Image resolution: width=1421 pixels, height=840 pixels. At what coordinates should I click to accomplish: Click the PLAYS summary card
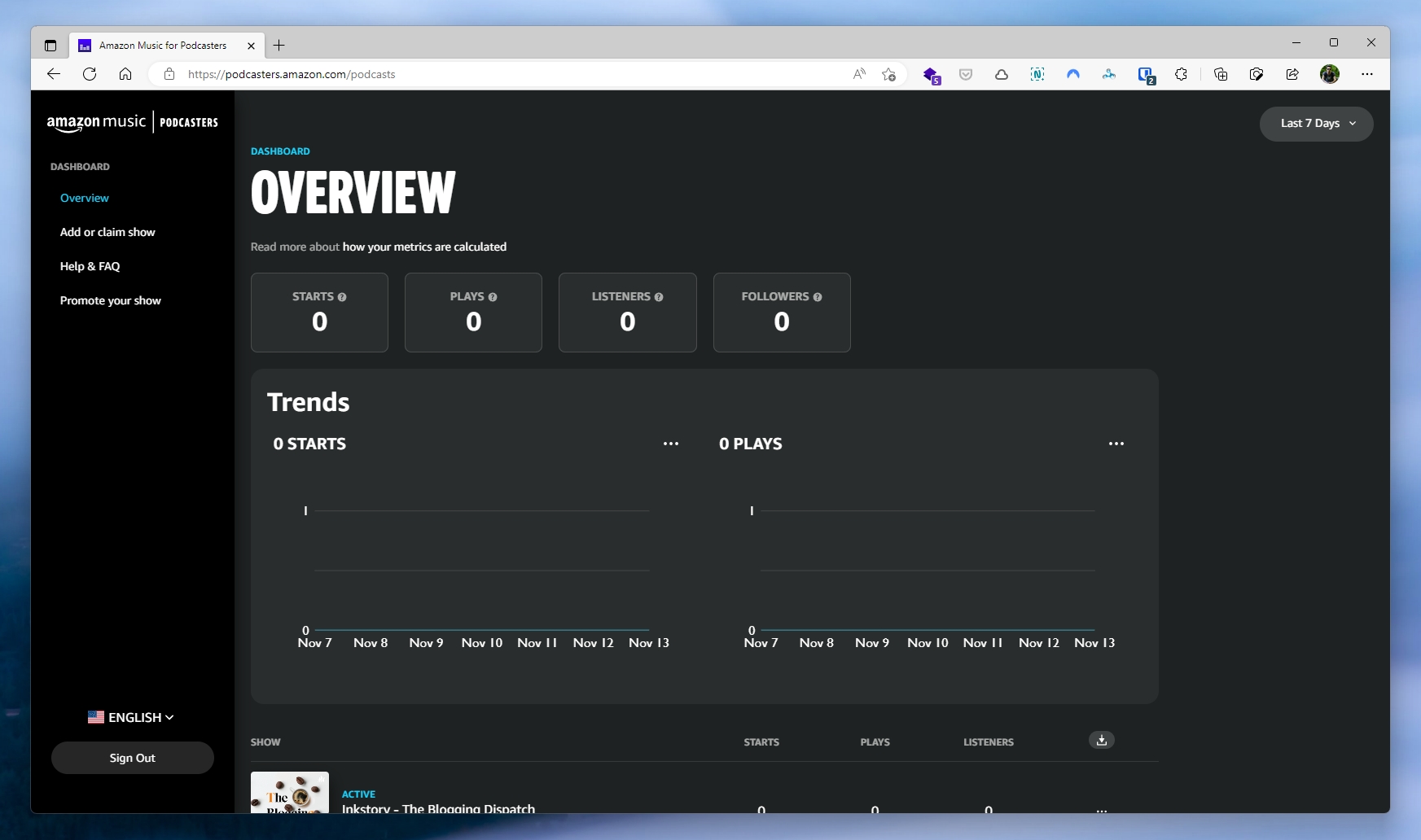pos(473,313)
